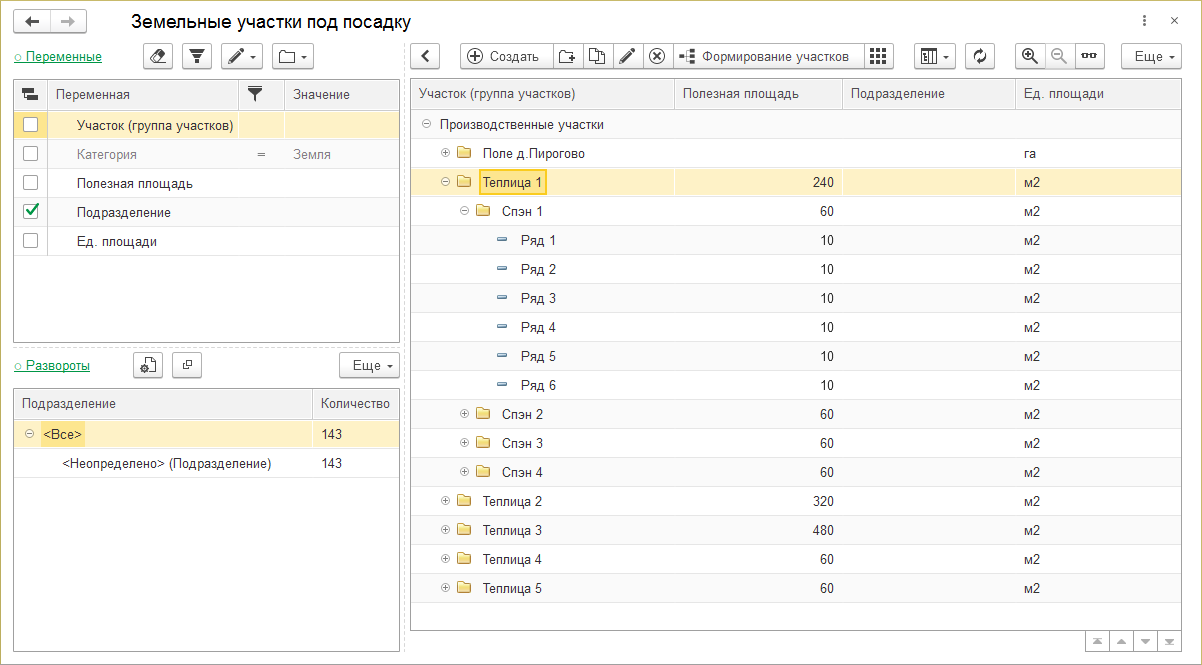Collapse the Спэн 1 tree node
Viewport: 1202px width, 665px height.
[465, 211]
